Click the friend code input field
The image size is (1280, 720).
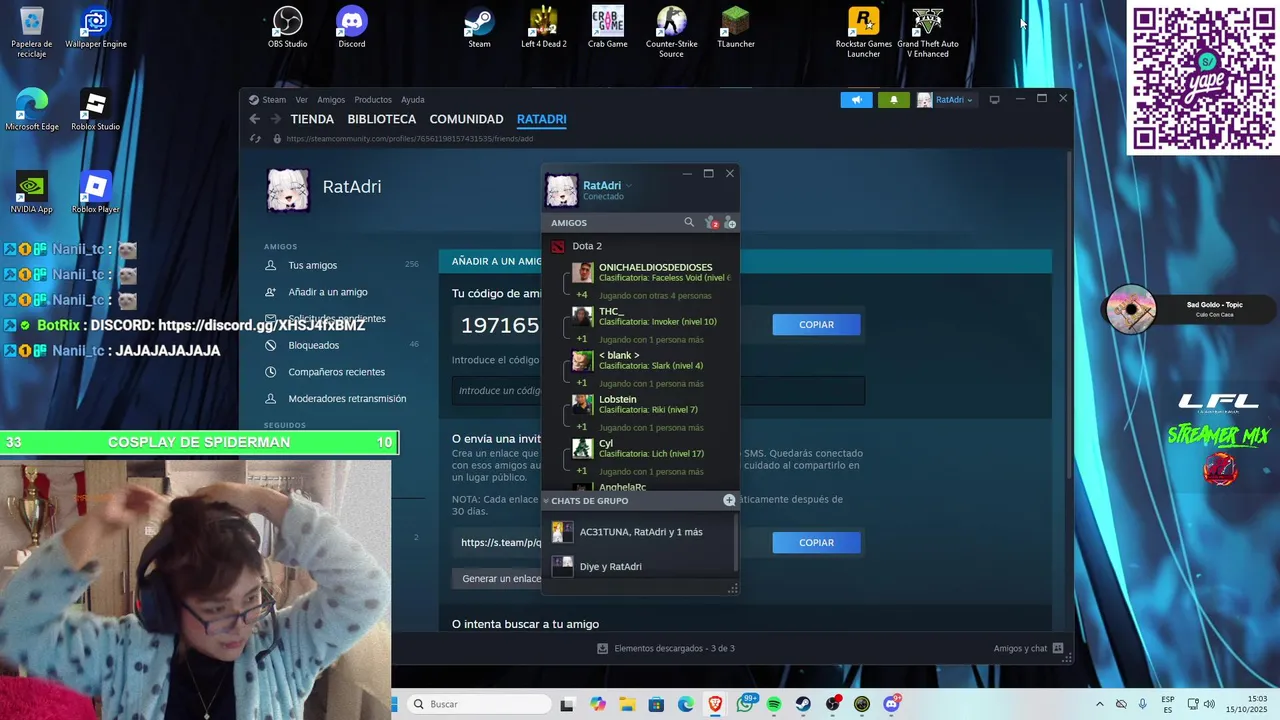click(658, 390)
